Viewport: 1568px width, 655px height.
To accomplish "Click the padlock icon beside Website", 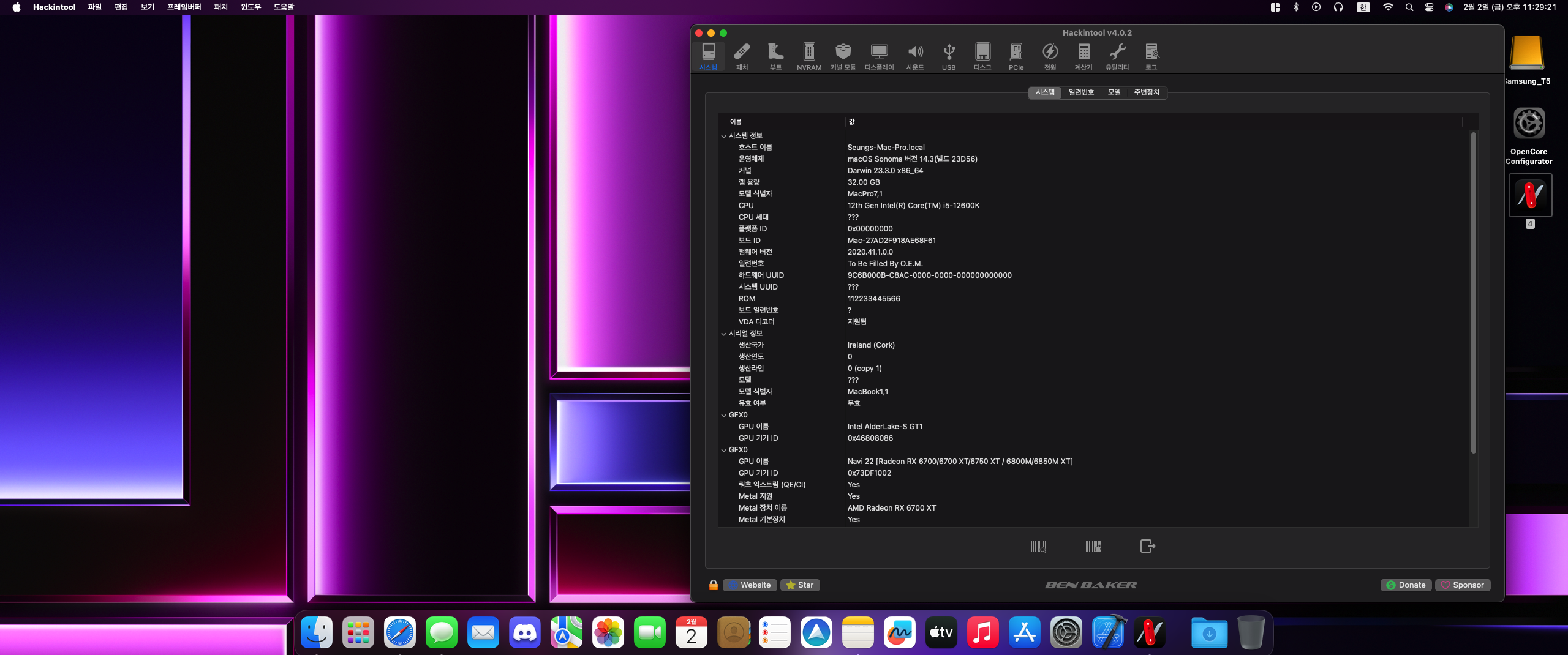I will 713,585.
